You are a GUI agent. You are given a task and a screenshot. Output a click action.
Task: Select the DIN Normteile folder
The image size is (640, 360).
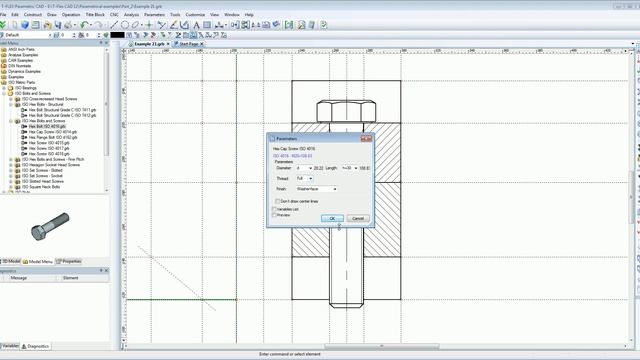[20, 66]
